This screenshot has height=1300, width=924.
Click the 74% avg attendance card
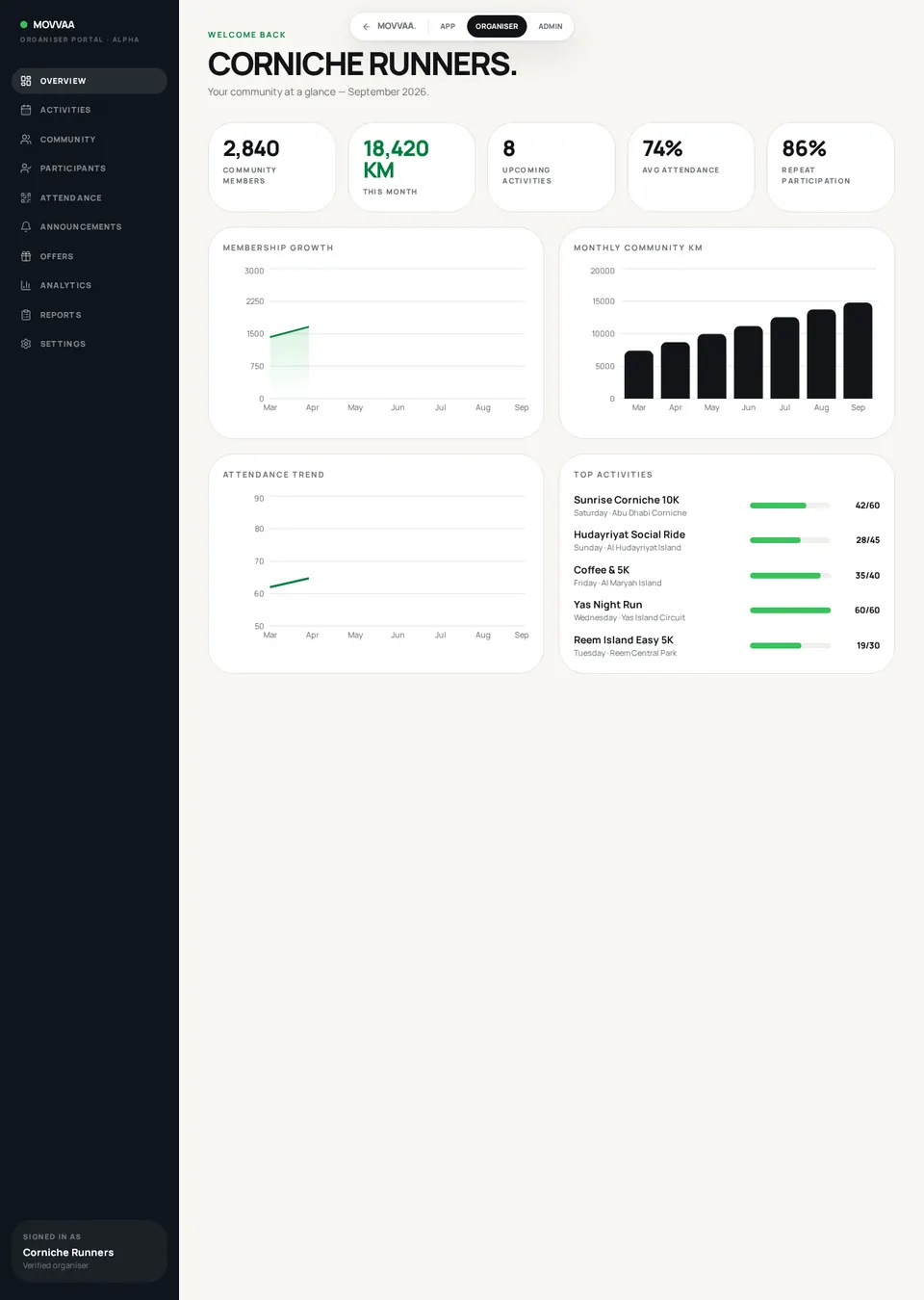(x=691, y=167)
